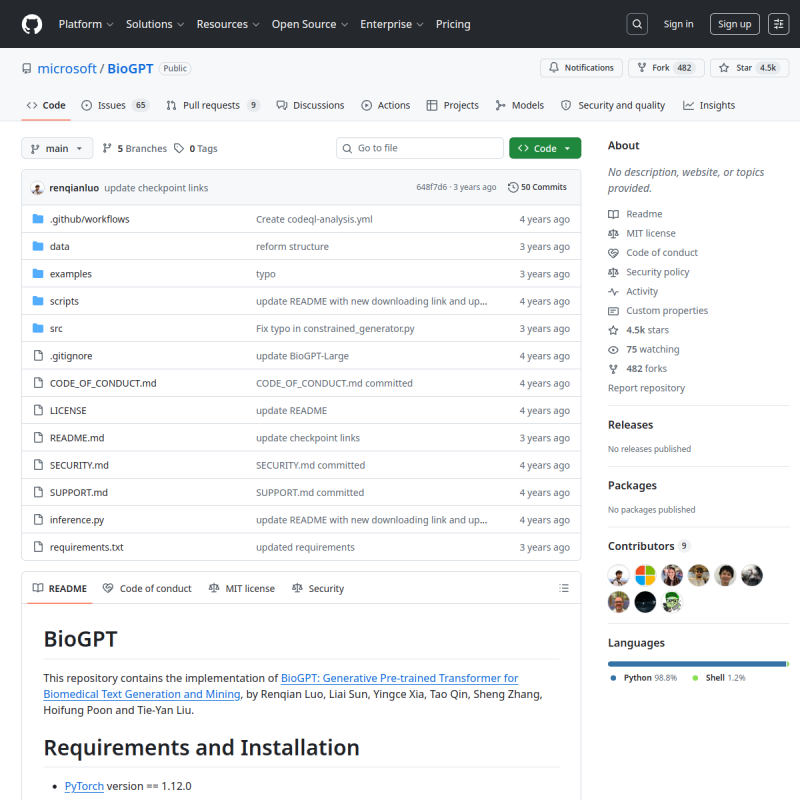Expand the Solutions menu
The height and width of the screenshot is (800, 800).
pyautogui.click(x=155, y=24)
